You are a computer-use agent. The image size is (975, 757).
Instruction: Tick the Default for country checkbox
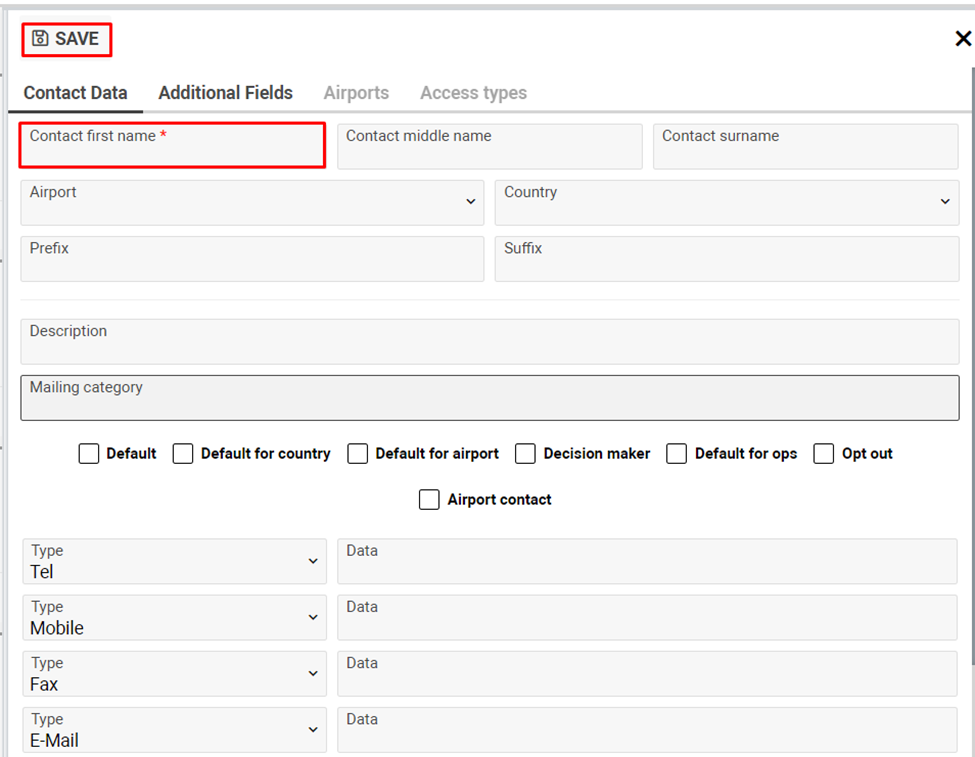point(183,454)
